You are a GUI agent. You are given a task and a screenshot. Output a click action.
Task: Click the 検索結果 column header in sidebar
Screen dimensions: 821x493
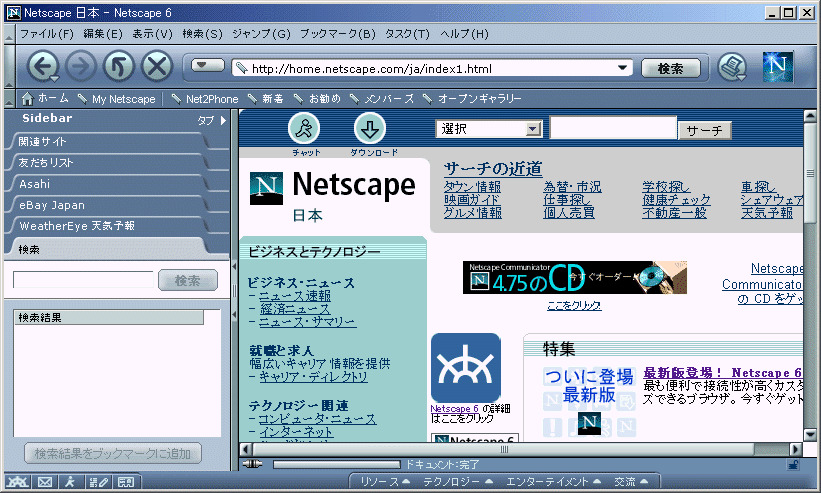point(109,318)
